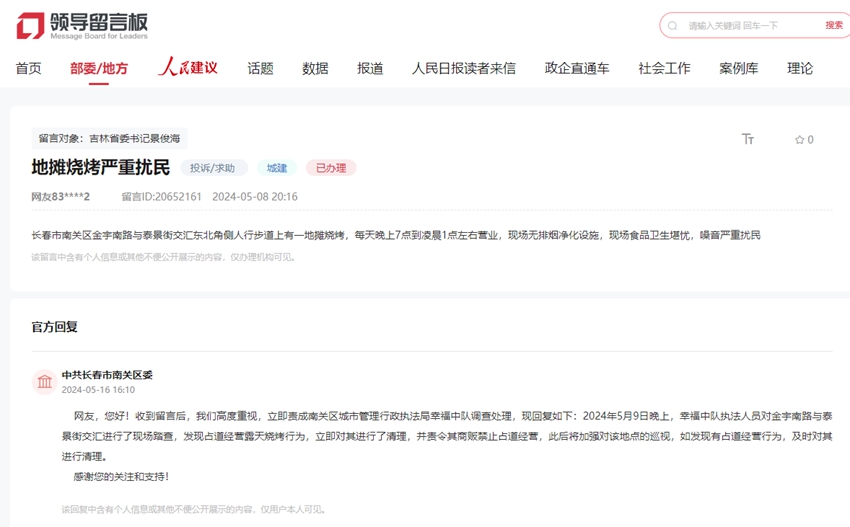Open the 话题 topics menu item
The image size is (850, 527).
click(260, 68)
